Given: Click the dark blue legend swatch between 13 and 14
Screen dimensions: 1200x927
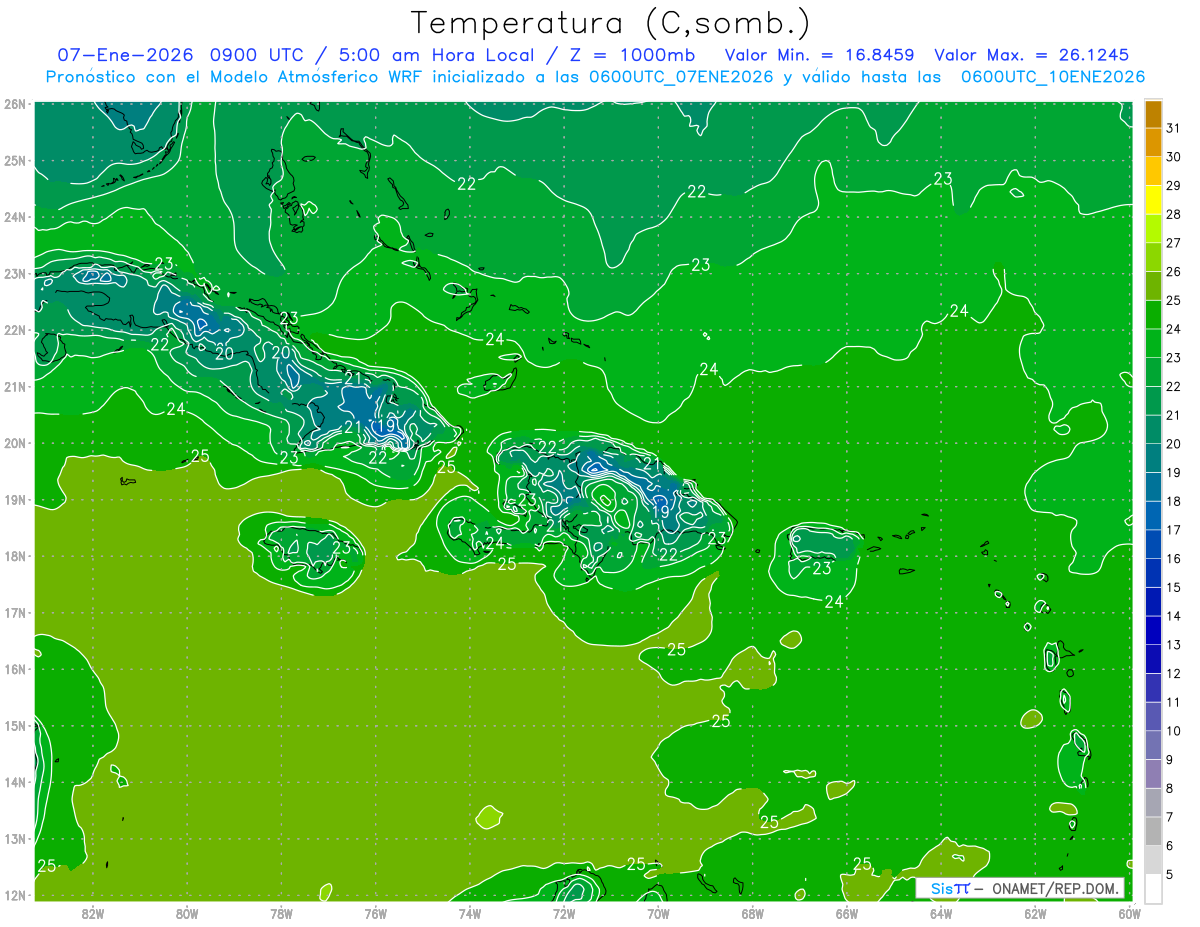Looking at the screenshot, I should pos(1153,630).
